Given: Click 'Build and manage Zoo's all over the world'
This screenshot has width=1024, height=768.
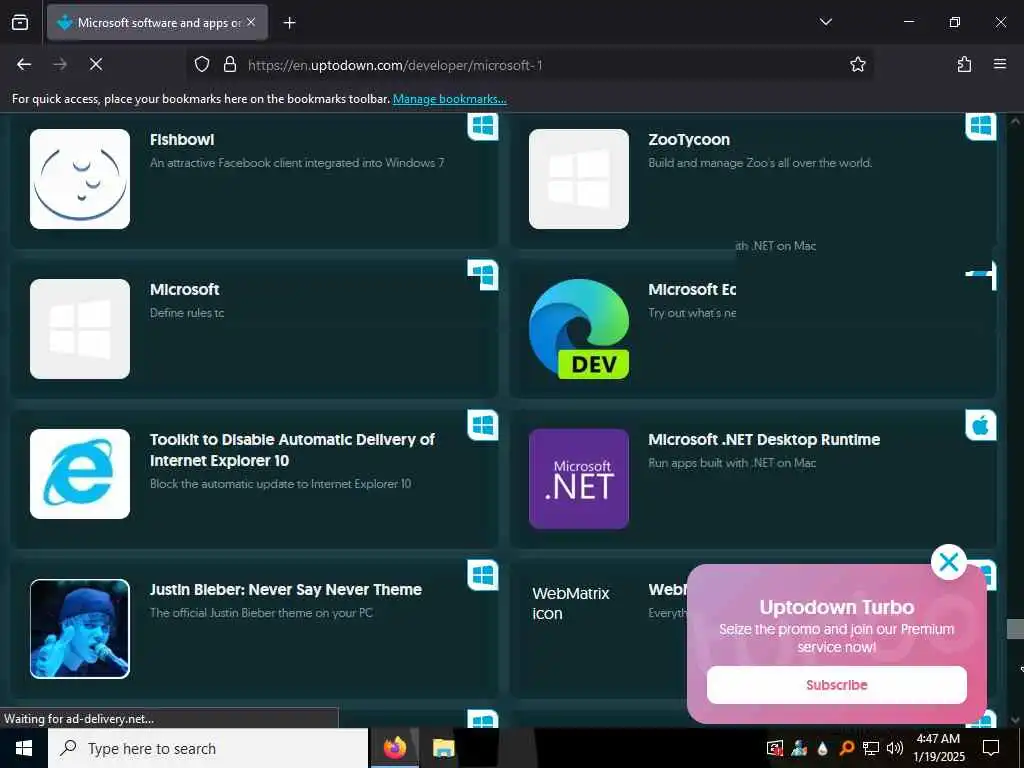Looking at the screenshot, I should tap(760, 163).
